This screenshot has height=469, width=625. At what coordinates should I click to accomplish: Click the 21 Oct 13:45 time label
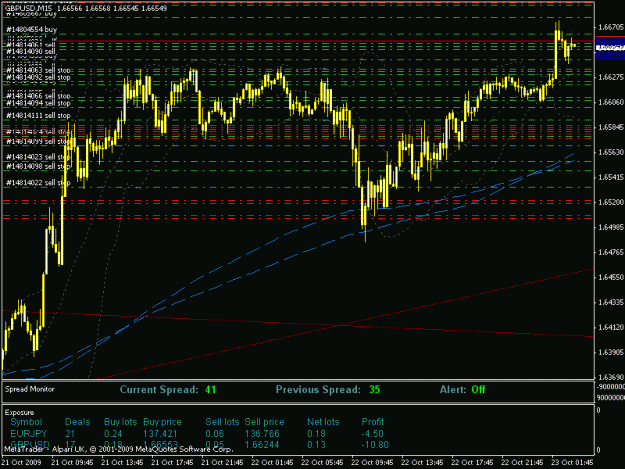(x=122, y=463)
